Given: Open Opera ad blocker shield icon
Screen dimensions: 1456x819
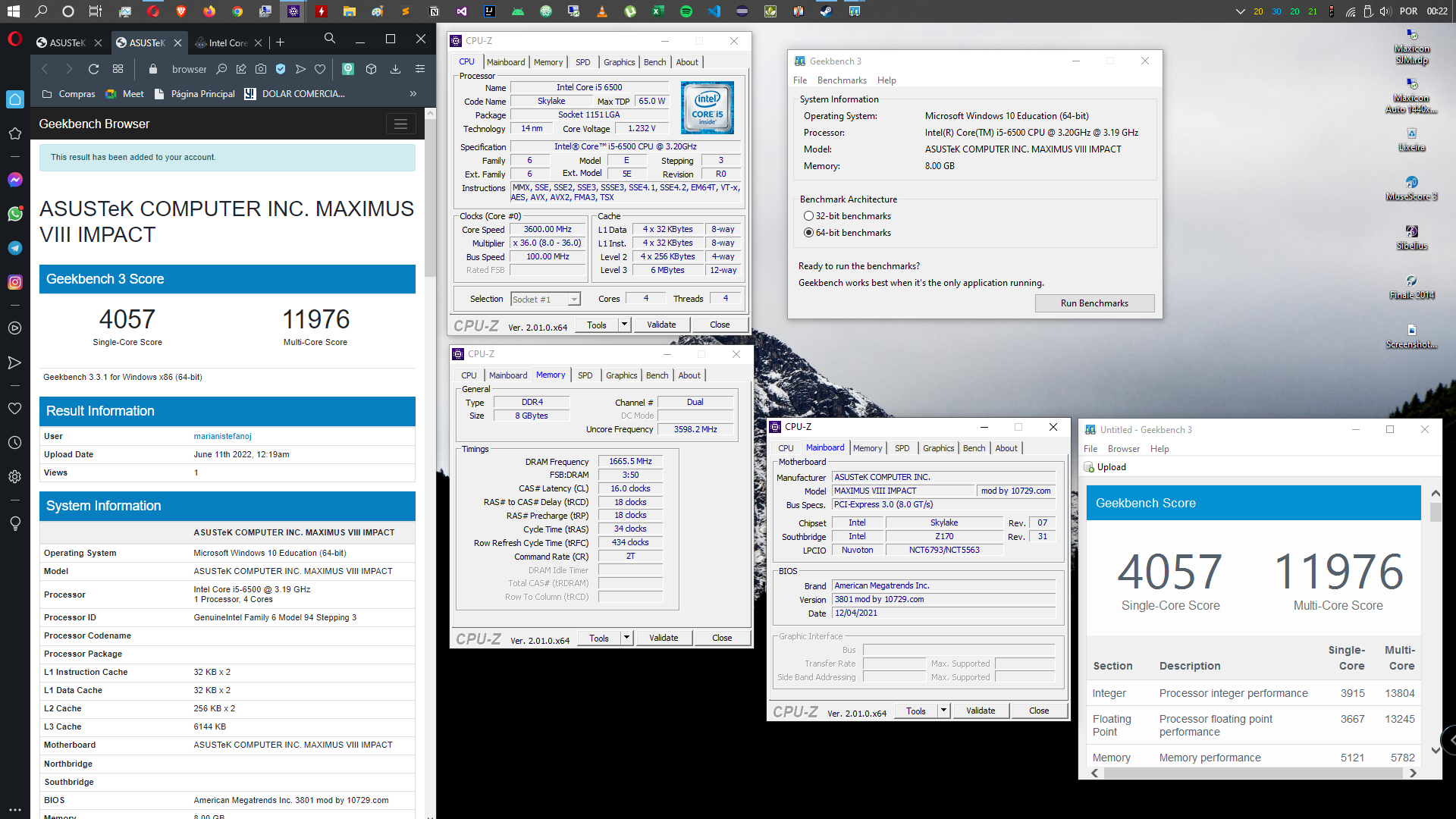Looking at the screenshot, I should (281, 69).
